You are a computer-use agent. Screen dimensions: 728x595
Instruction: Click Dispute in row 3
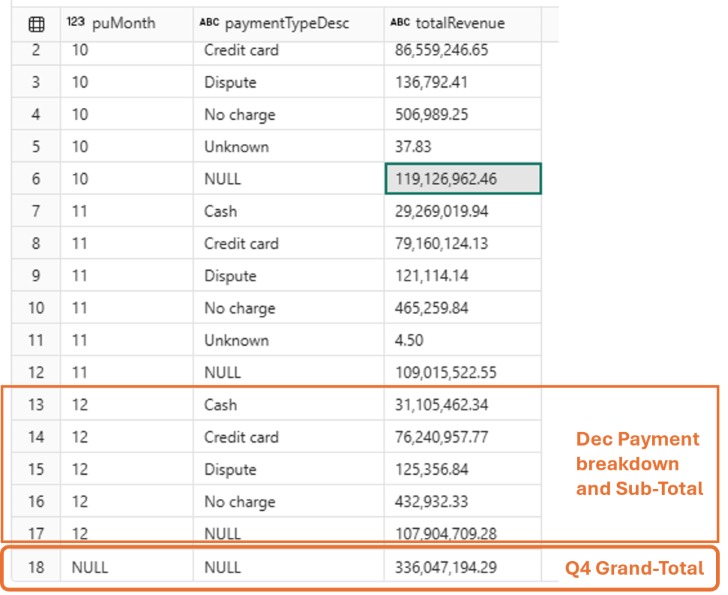[230, 82]
